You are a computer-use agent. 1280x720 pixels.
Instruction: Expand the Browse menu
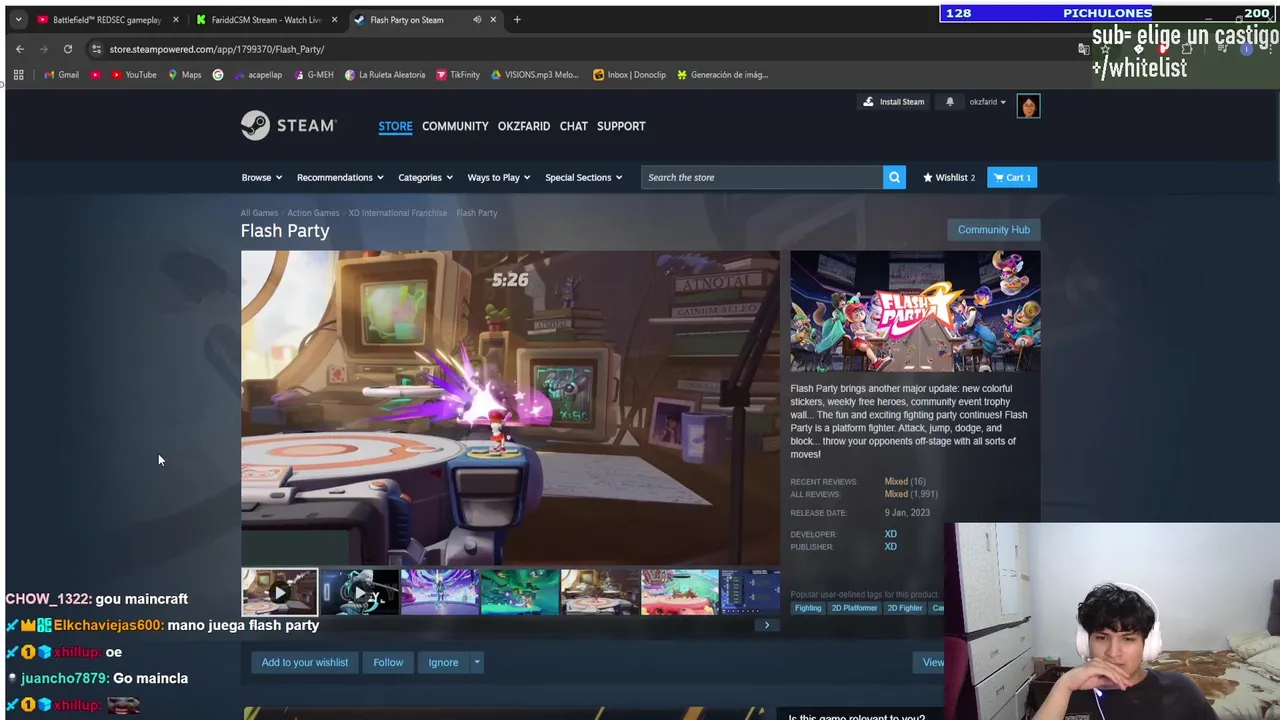pos(262,177)
